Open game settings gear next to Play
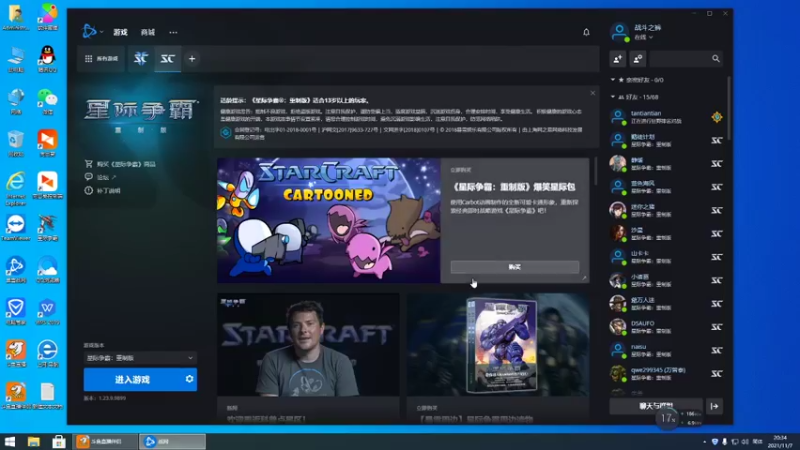 pyautogui.click(x=189, y=379)
